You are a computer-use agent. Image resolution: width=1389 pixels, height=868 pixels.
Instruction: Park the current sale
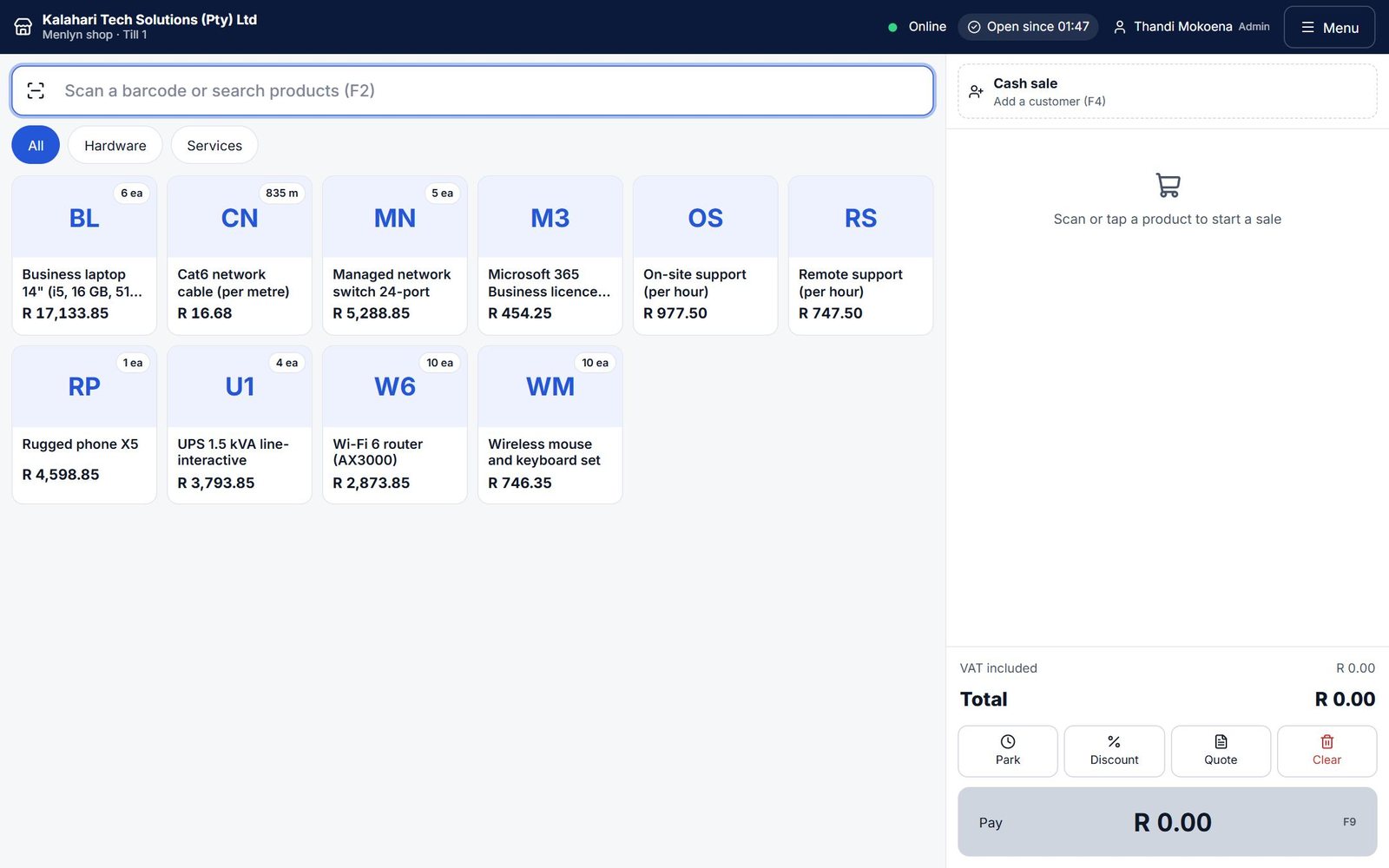(1008, 751)
